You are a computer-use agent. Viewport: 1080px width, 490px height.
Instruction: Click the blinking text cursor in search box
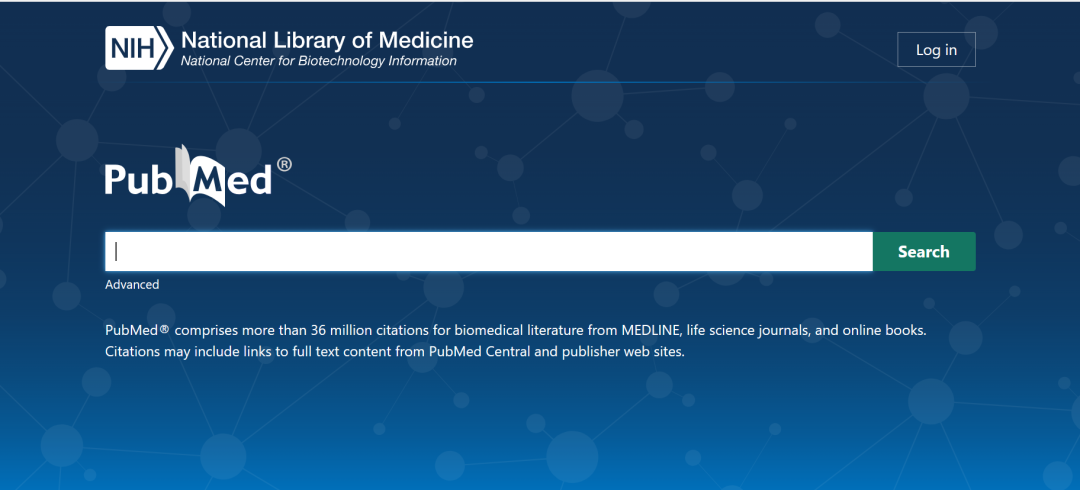pos(116,252)
